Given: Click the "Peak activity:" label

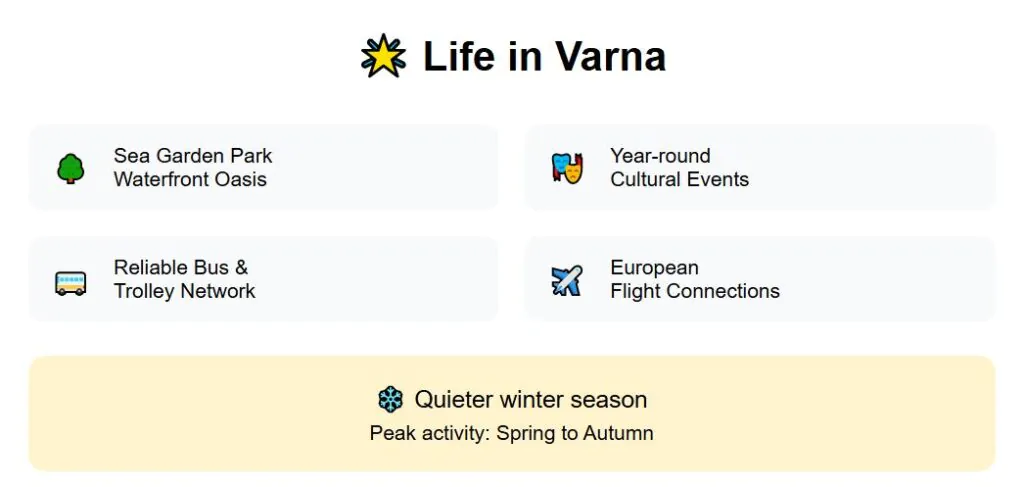Looking at the screenshot, I should click(430, 434).
